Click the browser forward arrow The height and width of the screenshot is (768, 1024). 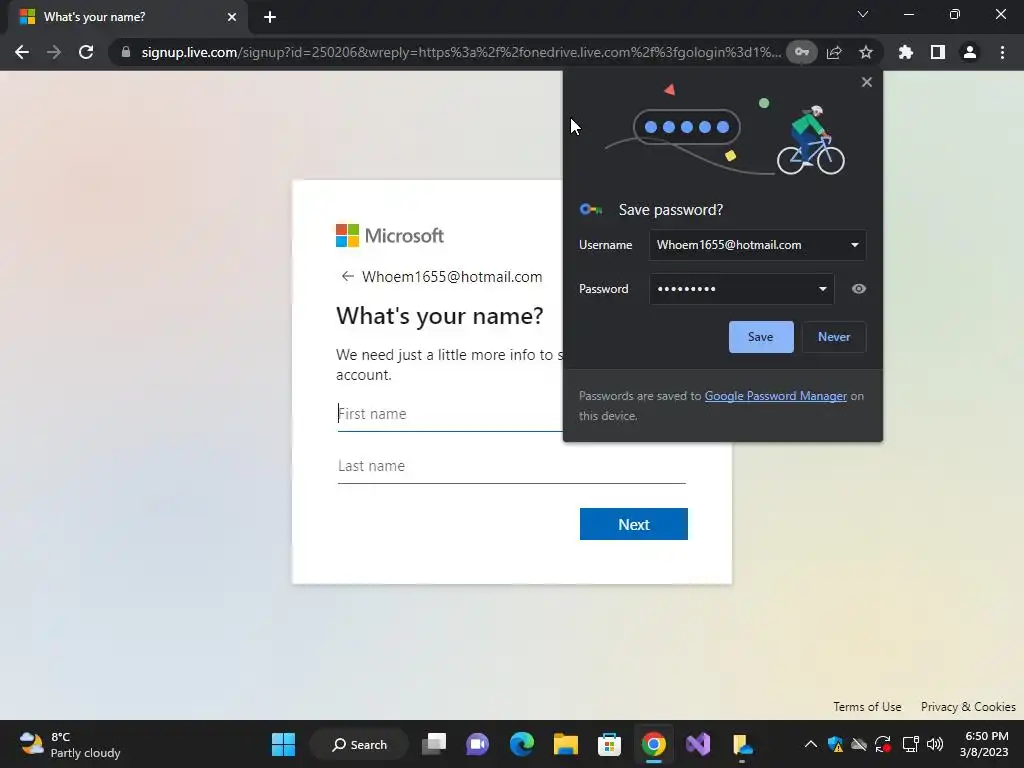[x=54, y=52]
